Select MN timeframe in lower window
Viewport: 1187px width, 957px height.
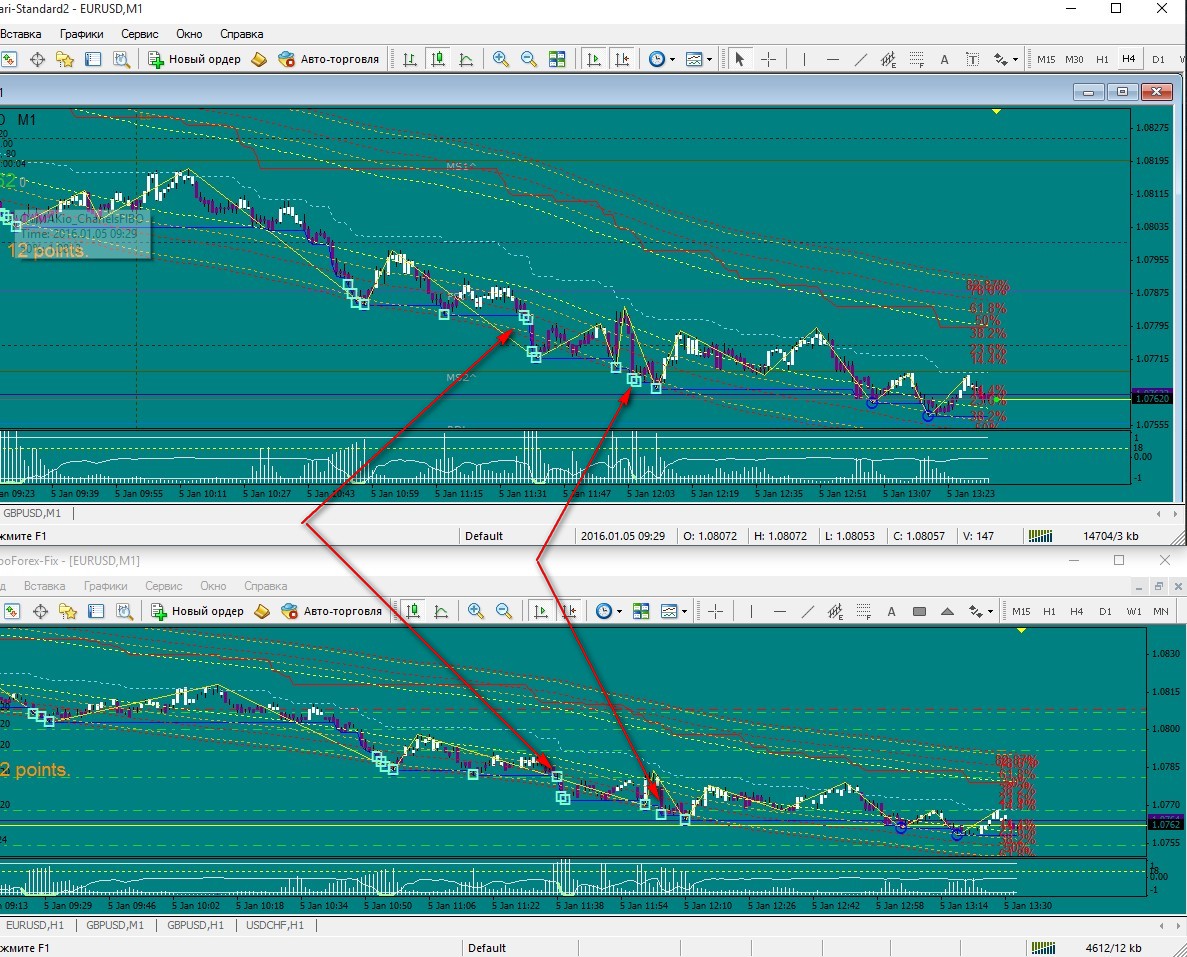[1161, 611]
